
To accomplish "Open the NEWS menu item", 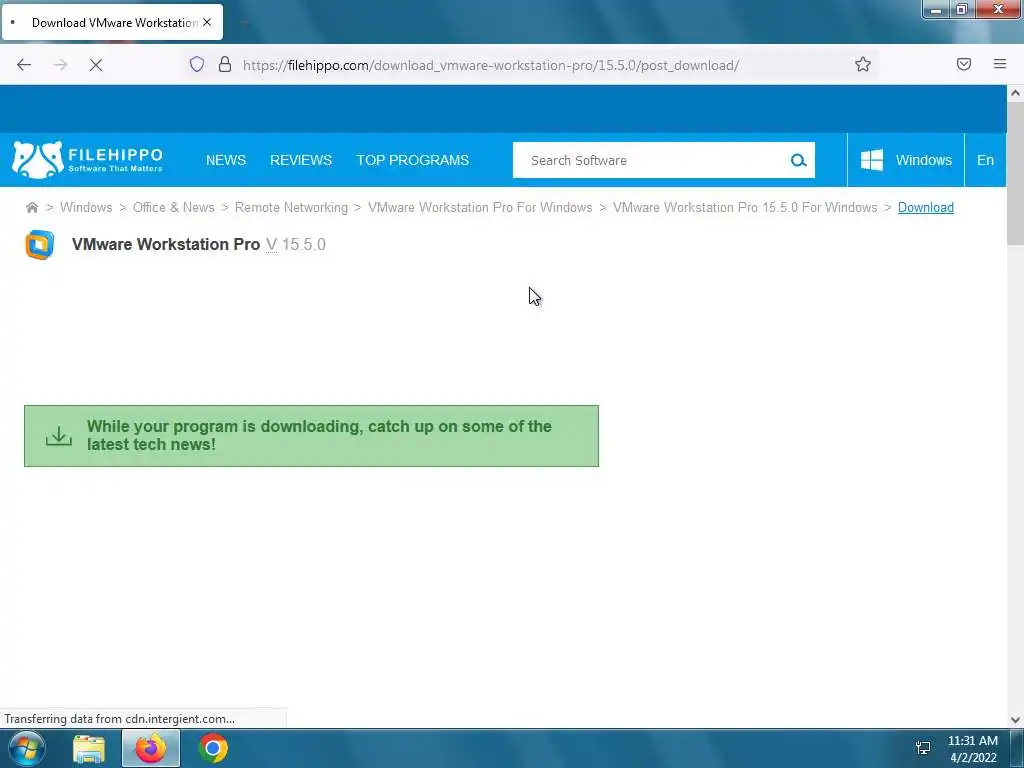I will (x=226, y=160).
